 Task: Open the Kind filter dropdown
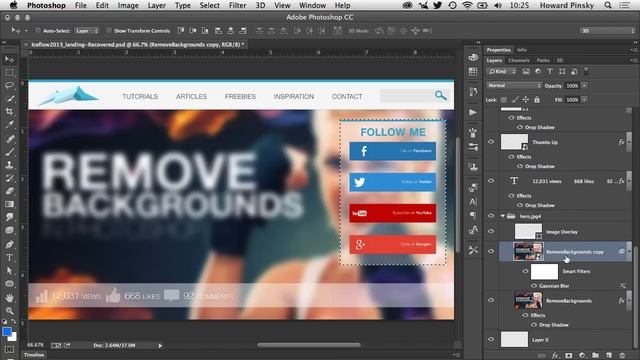pos(502,71)
